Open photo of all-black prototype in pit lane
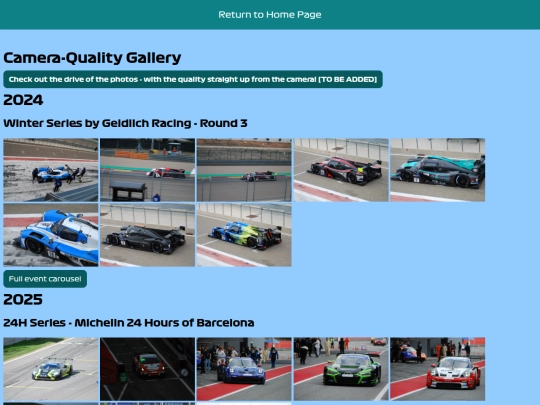This screenshot has width=540, height=405. [147, 235]
